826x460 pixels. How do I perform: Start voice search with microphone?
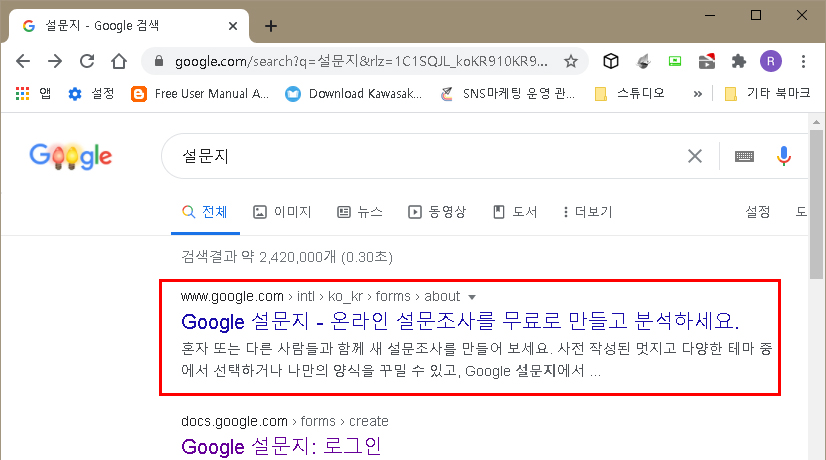[x=783, y=156]
